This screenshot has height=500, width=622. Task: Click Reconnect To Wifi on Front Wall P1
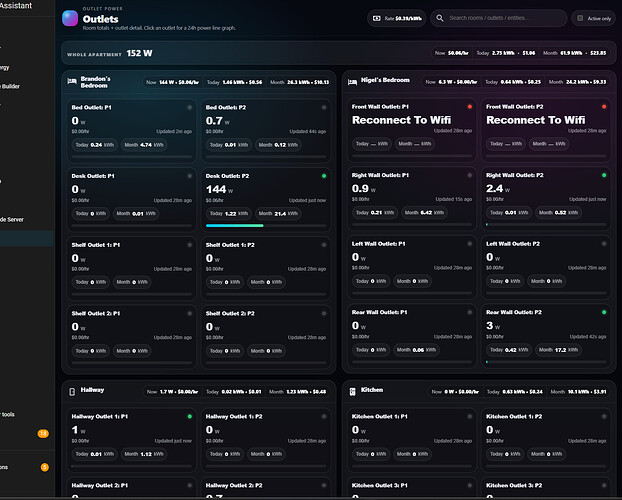(401, 120)
